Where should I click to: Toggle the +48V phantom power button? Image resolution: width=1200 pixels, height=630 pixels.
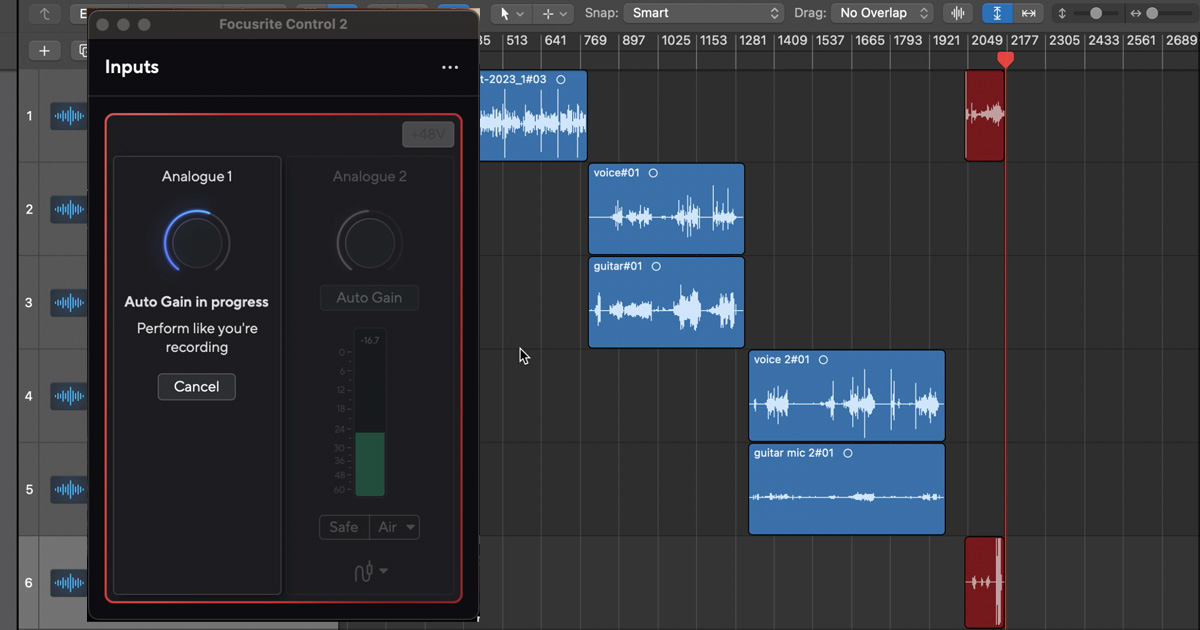(428, 135)
